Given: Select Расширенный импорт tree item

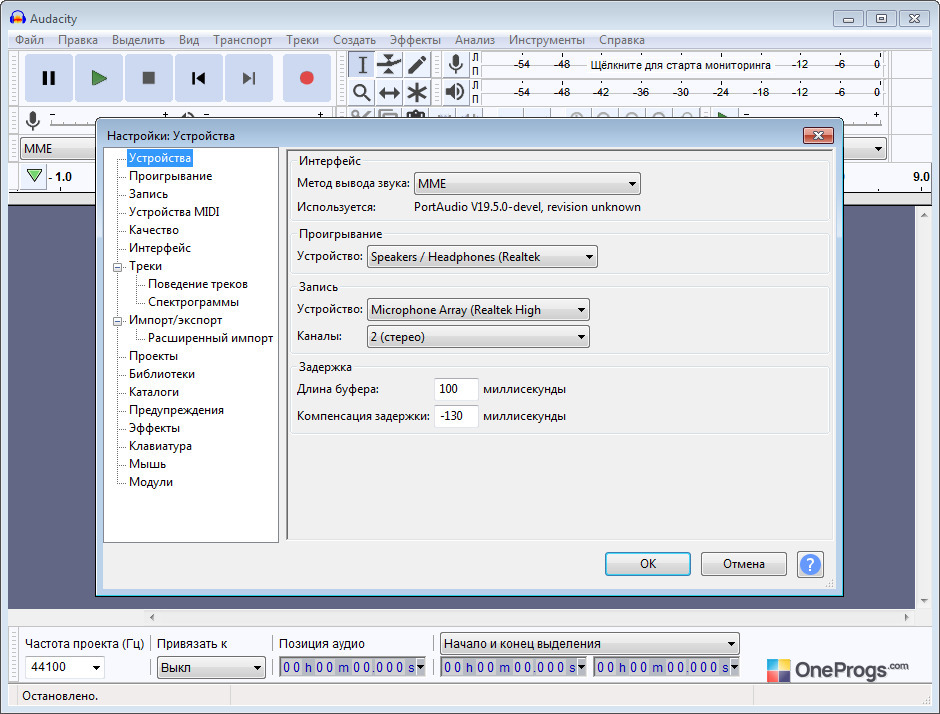Looking at the screenshot, I should coord(210,338).
